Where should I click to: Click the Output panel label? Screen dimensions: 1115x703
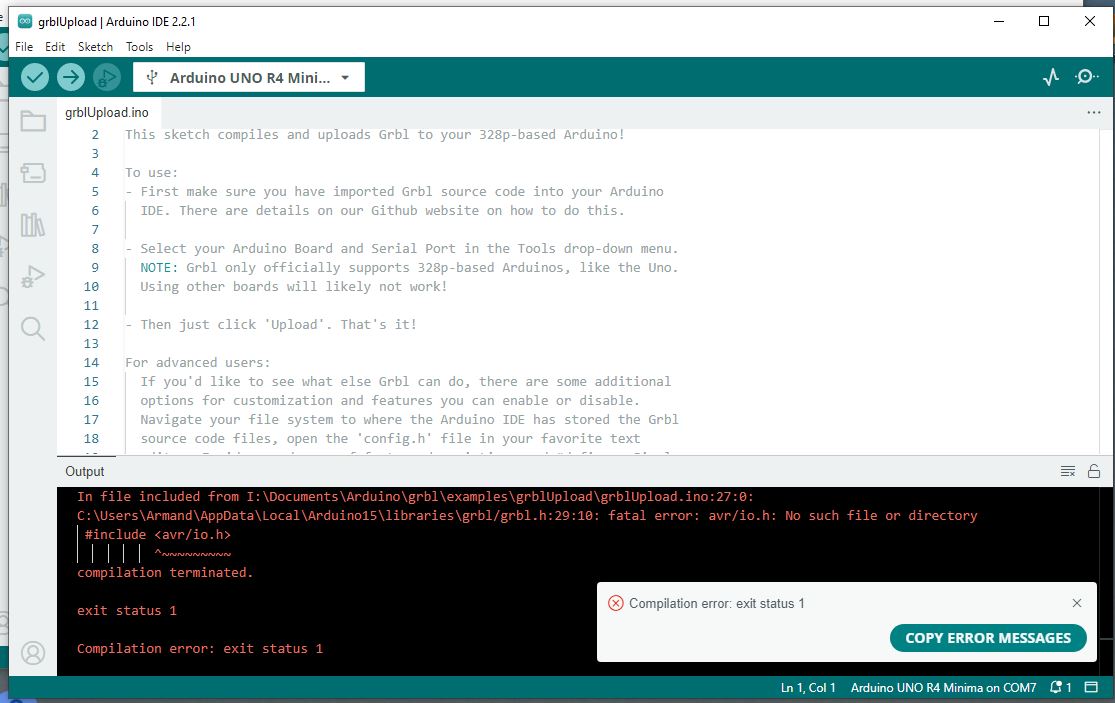(85, 471)
